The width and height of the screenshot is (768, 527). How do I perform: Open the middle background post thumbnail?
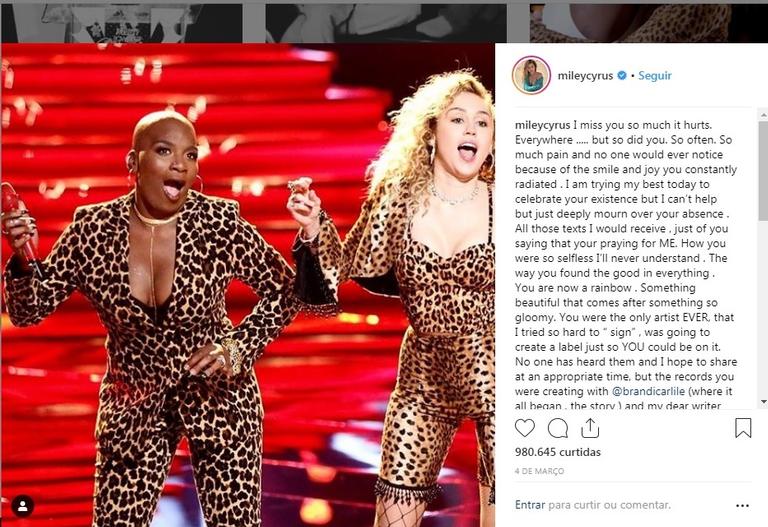point(386,23)
